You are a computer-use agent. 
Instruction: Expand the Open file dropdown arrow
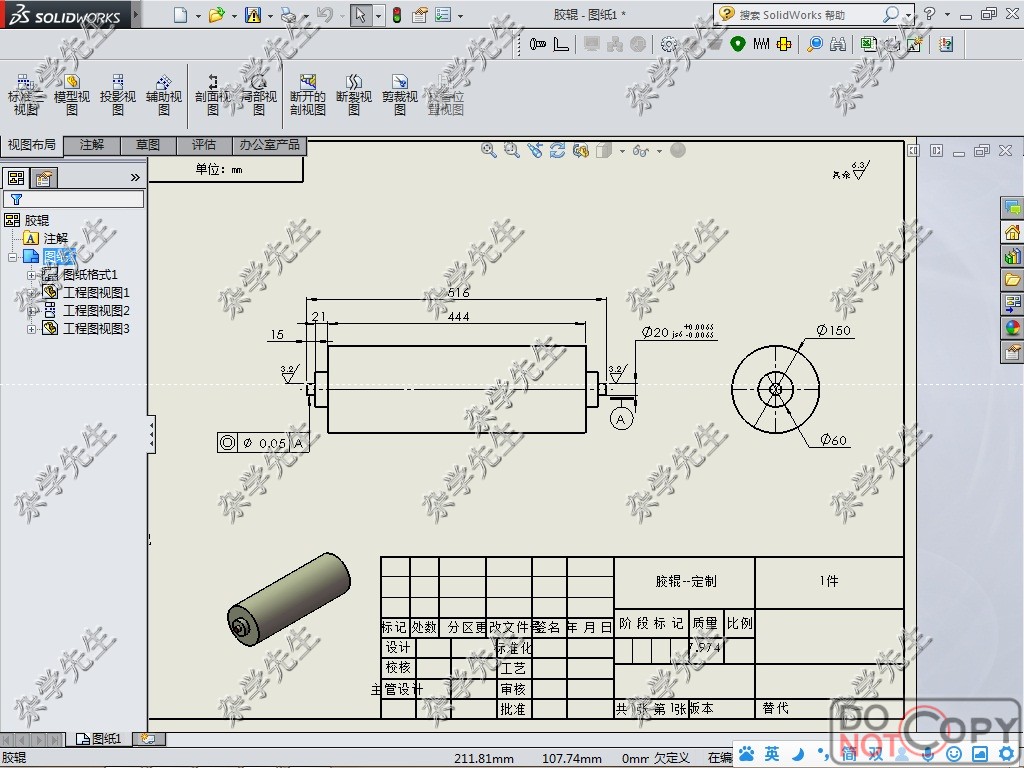click(x=234, y=16)
